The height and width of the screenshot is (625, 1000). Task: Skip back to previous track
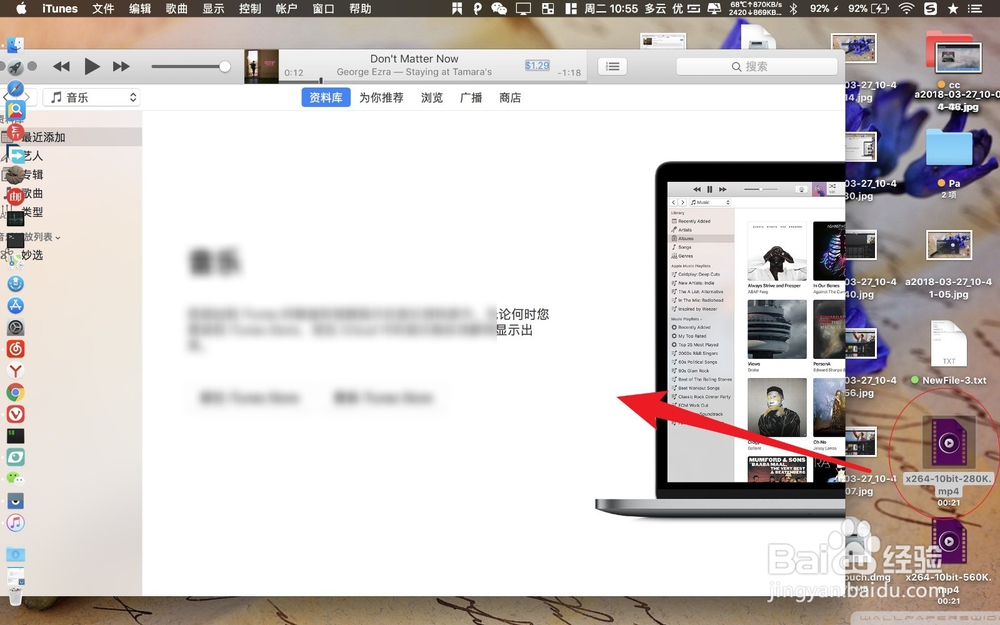[x=61, y=66]
